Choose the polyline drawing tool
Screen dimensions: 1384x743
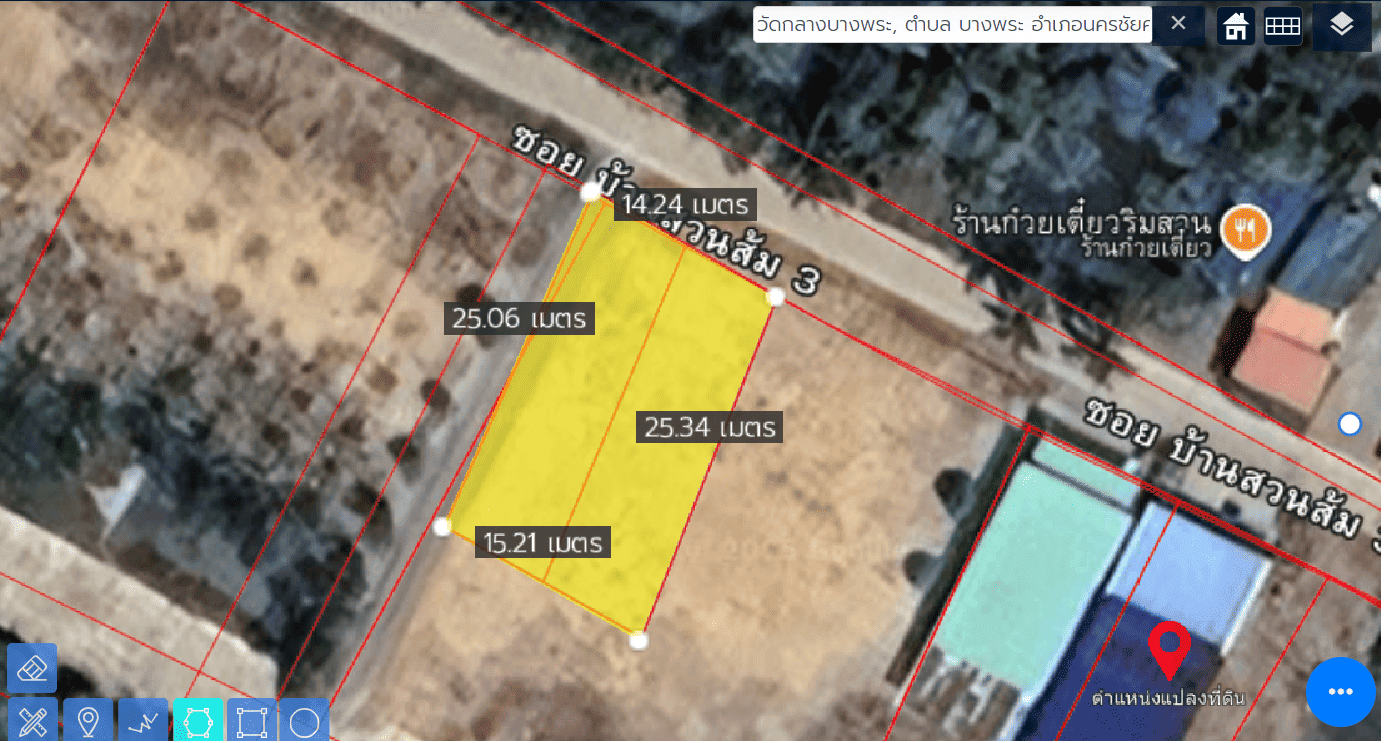[143, 720]
